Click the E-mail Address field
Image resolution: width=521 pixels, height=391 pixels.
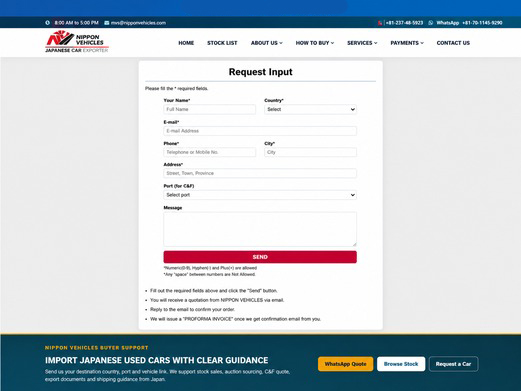coord(260,131)
